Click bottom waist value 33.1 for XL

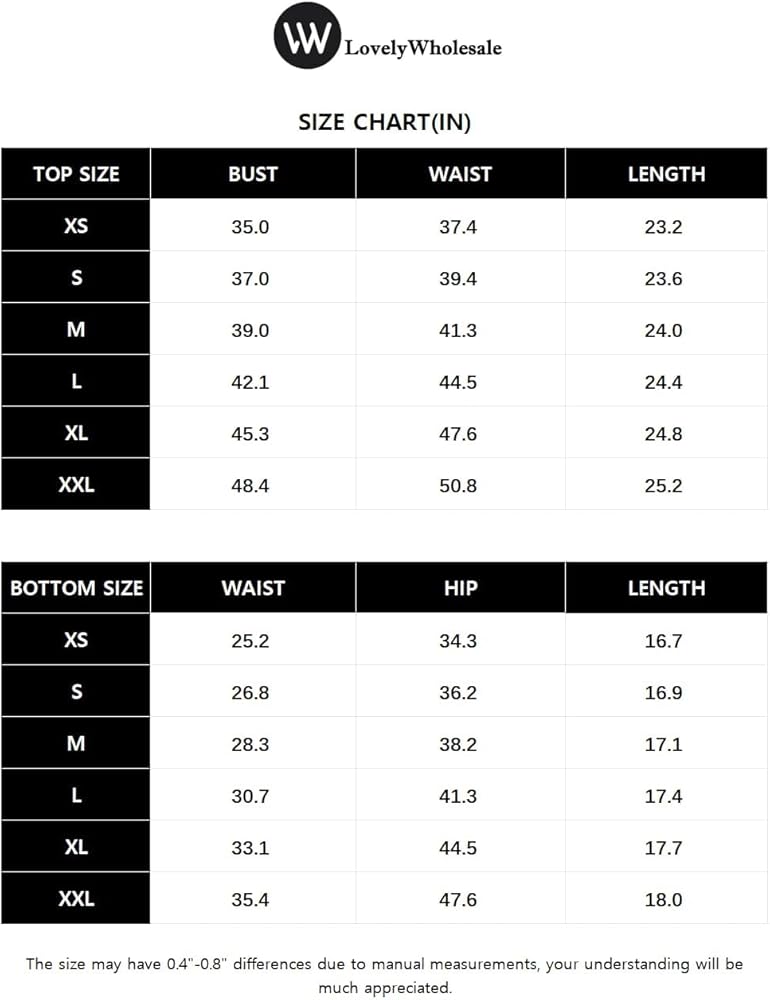tap(250, 848)
